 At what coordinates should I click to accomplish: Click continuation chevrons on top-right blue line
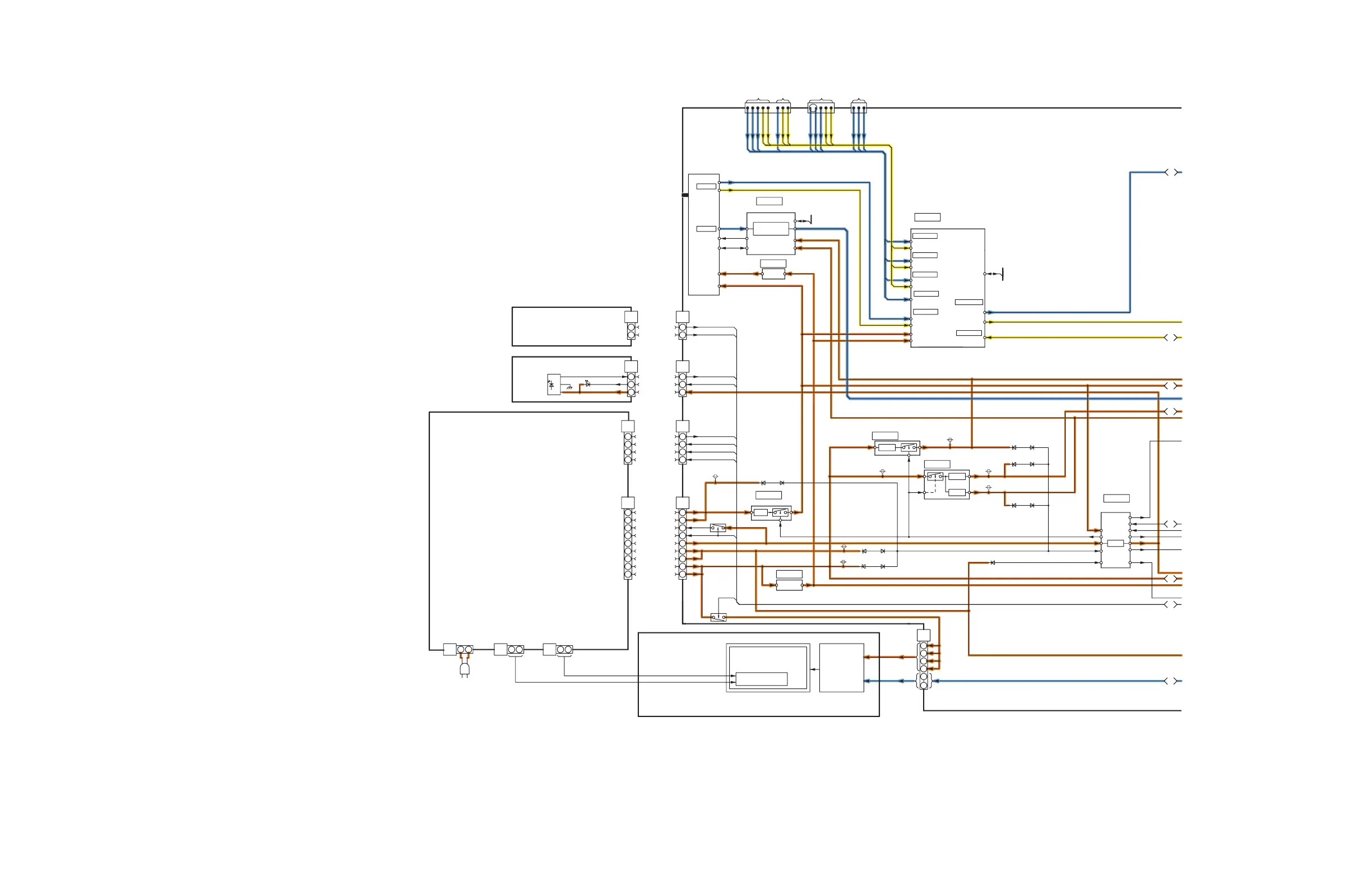click(x=1171, y=173)
